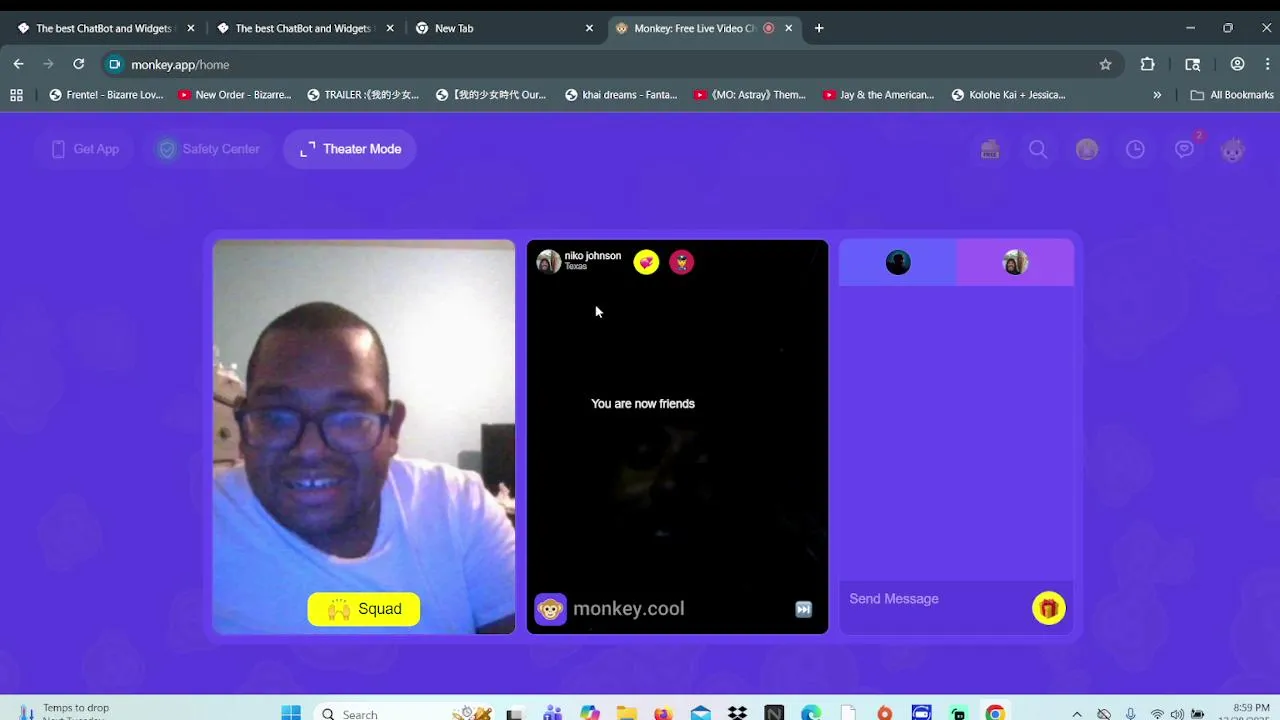Open the Chrome media control icon
Screen dimensions: 1280x720
coord(1193,64)
